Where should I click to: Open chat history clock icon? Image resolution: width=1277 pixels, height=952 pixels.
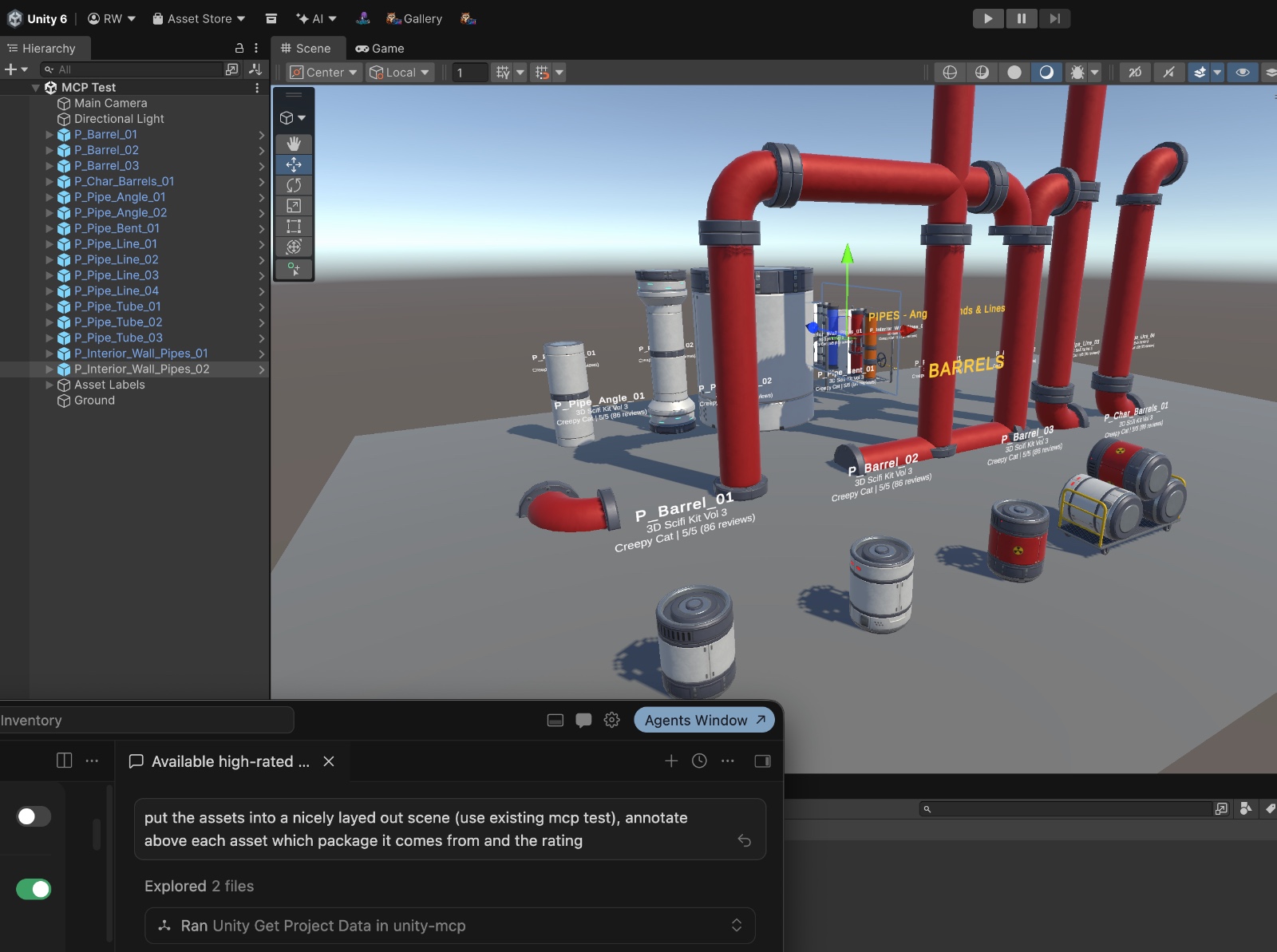699,761
